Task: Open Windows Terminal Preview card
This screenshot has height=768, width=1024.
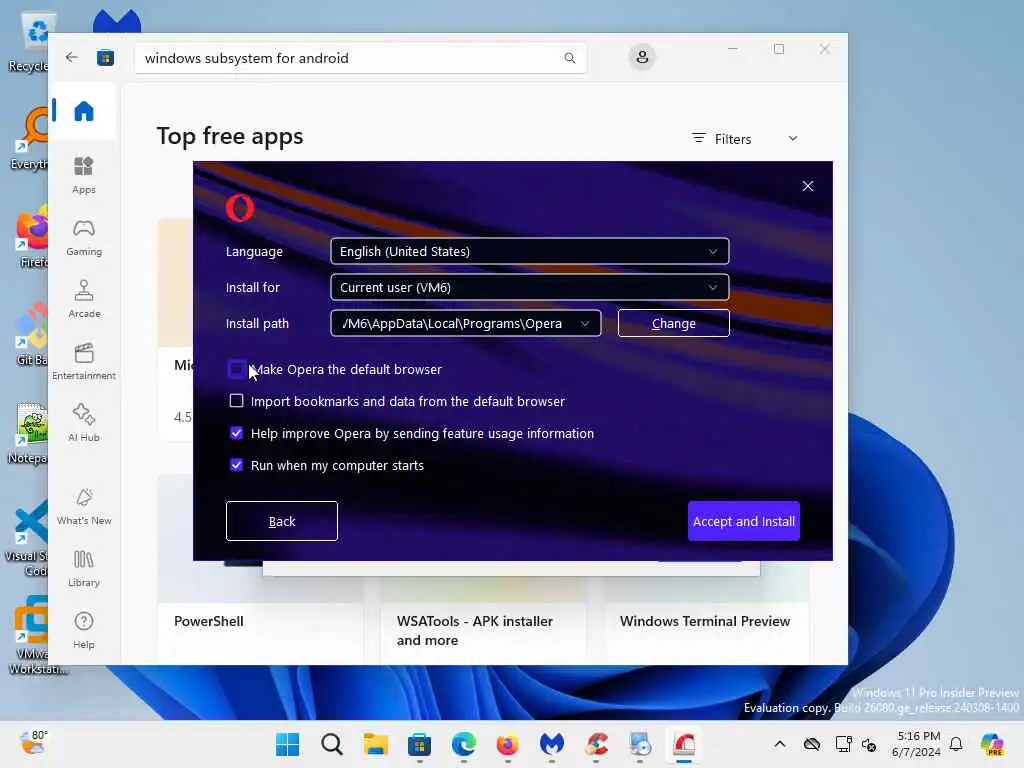Action: coord(706,631)
